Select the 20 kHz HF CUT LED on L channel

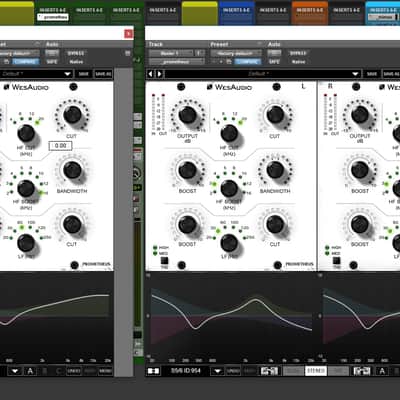[241, 123]
